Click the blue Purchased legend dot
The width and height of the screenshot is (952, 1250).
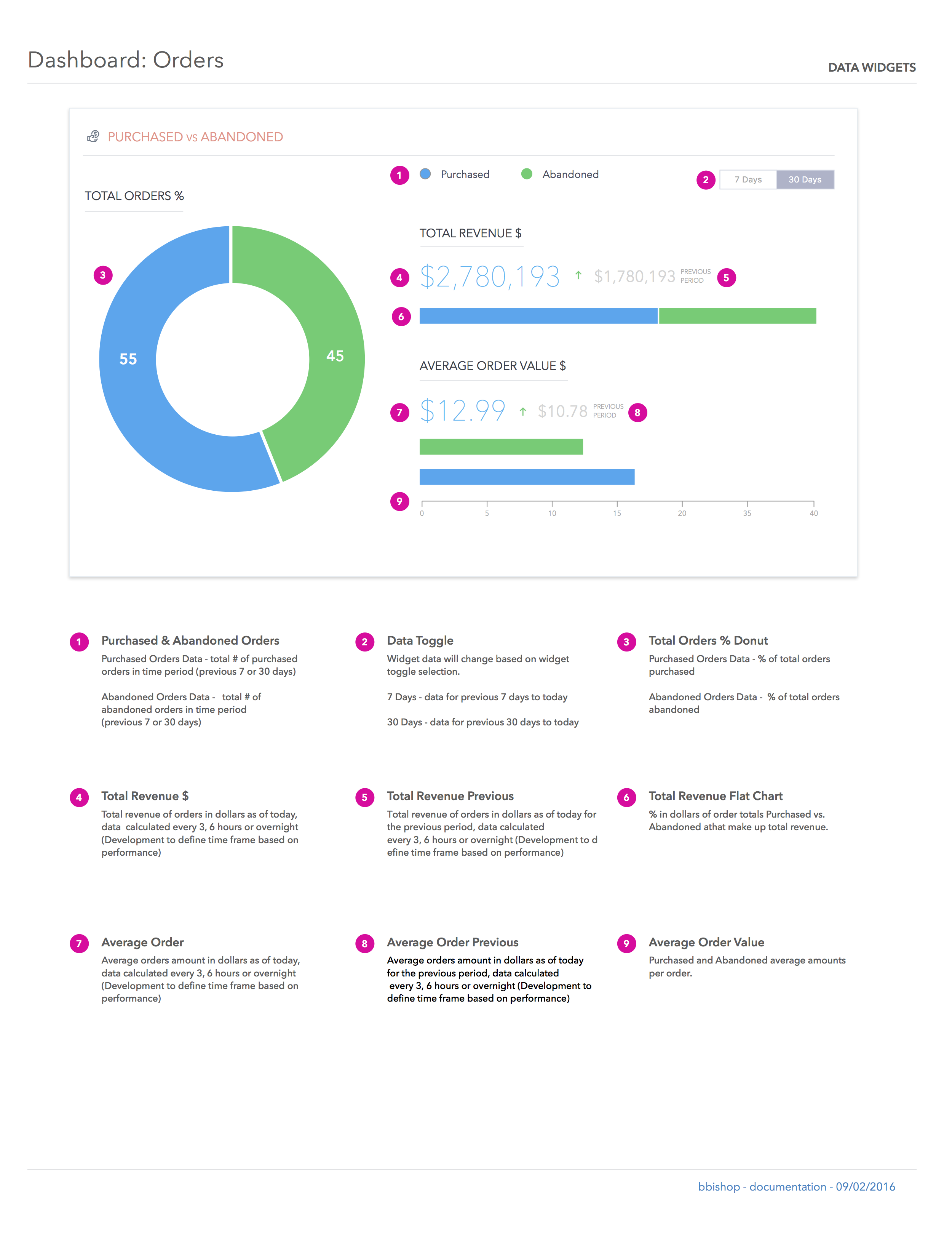point(425,174)
